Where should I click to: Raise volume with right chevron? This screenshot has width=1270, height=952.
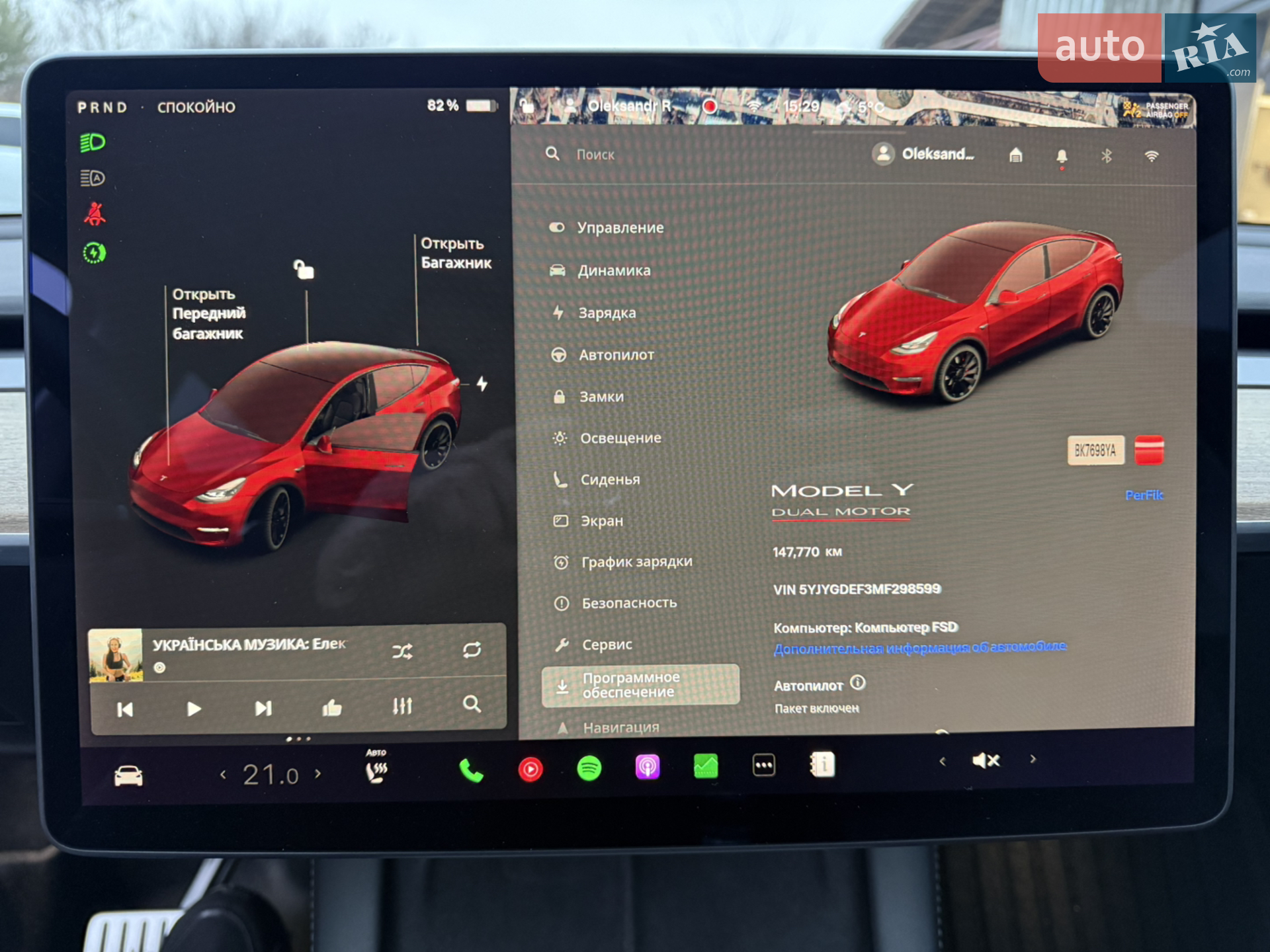[1033, 760]
